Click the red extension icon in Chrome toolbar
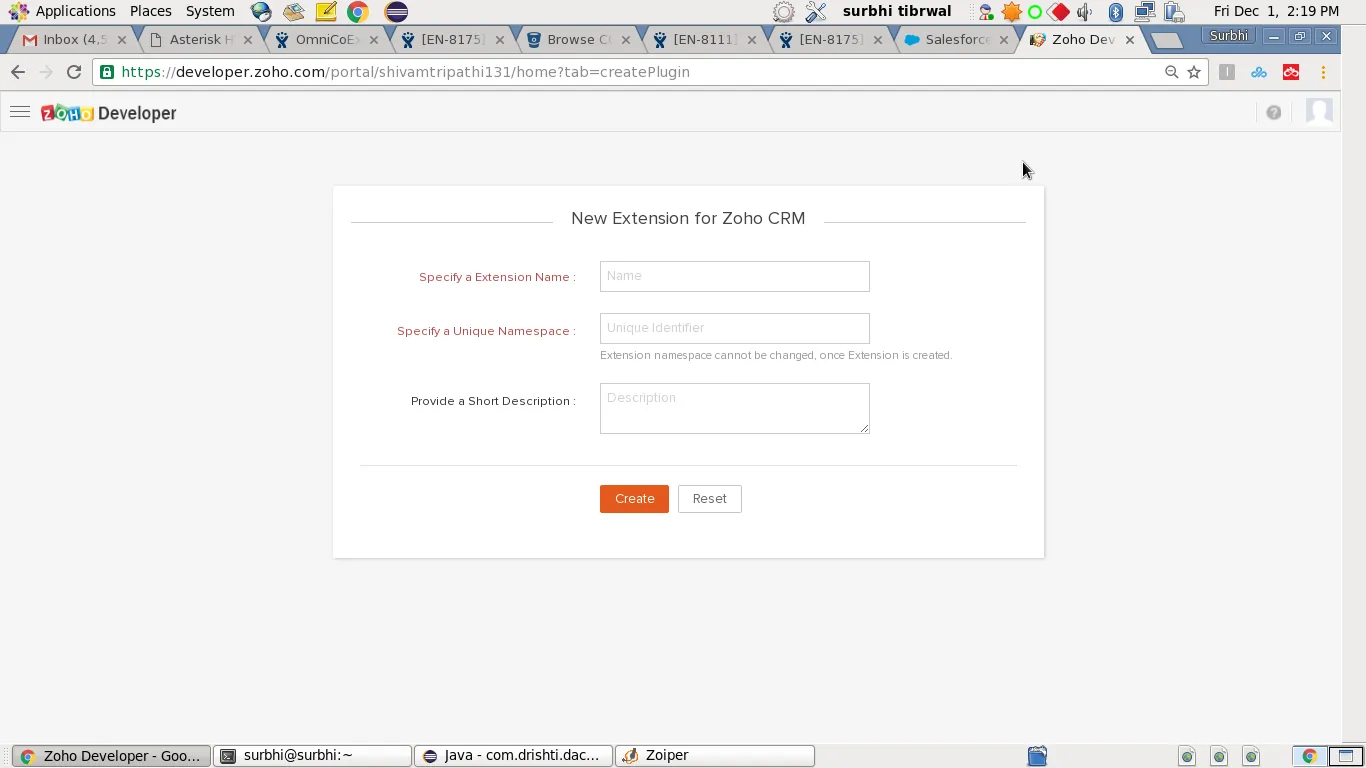Screen dimensions: 1366x768 click(x=1291, y=72)
